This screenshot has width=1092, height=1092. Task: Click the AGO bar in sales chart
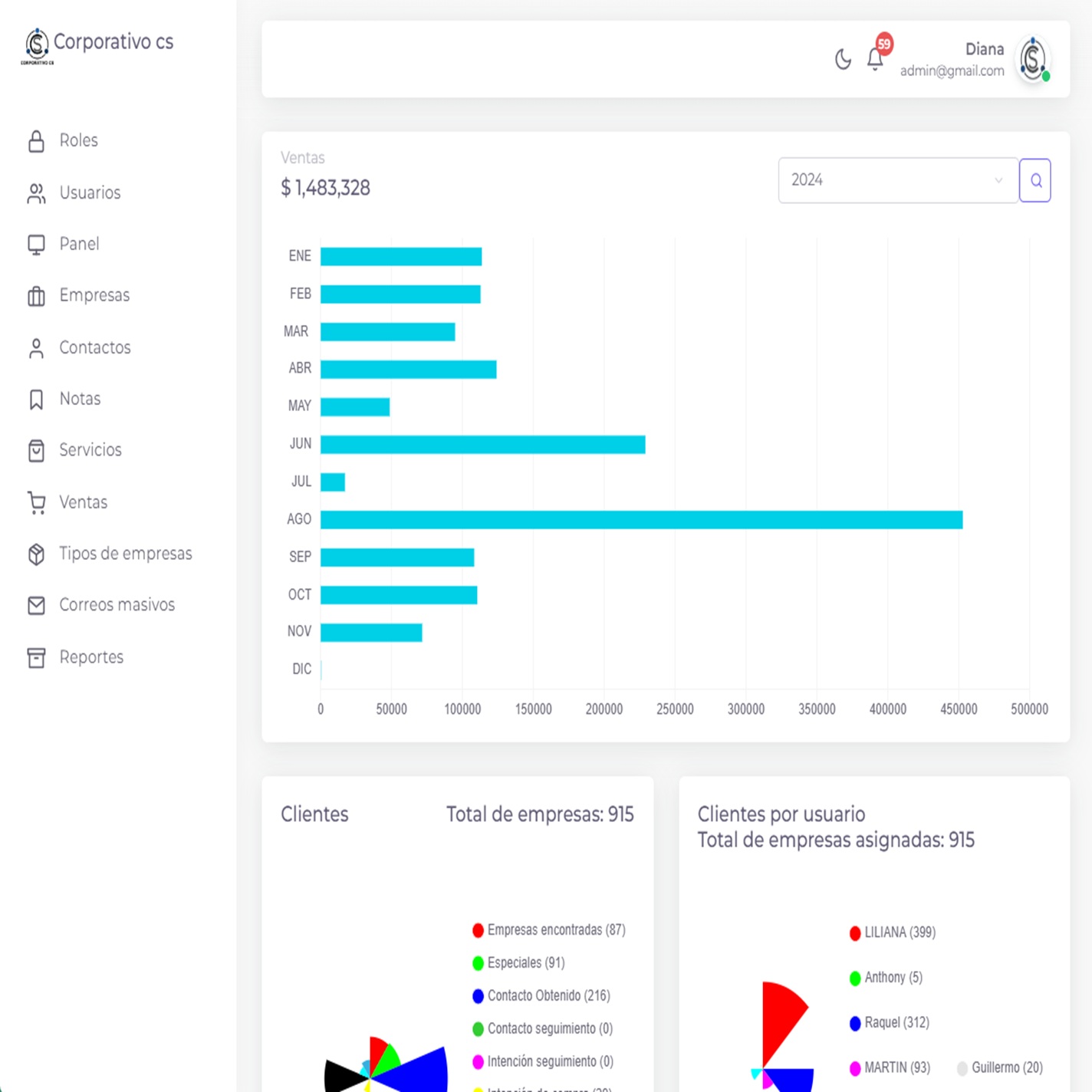pyautogui.click(x=641, y=520)
